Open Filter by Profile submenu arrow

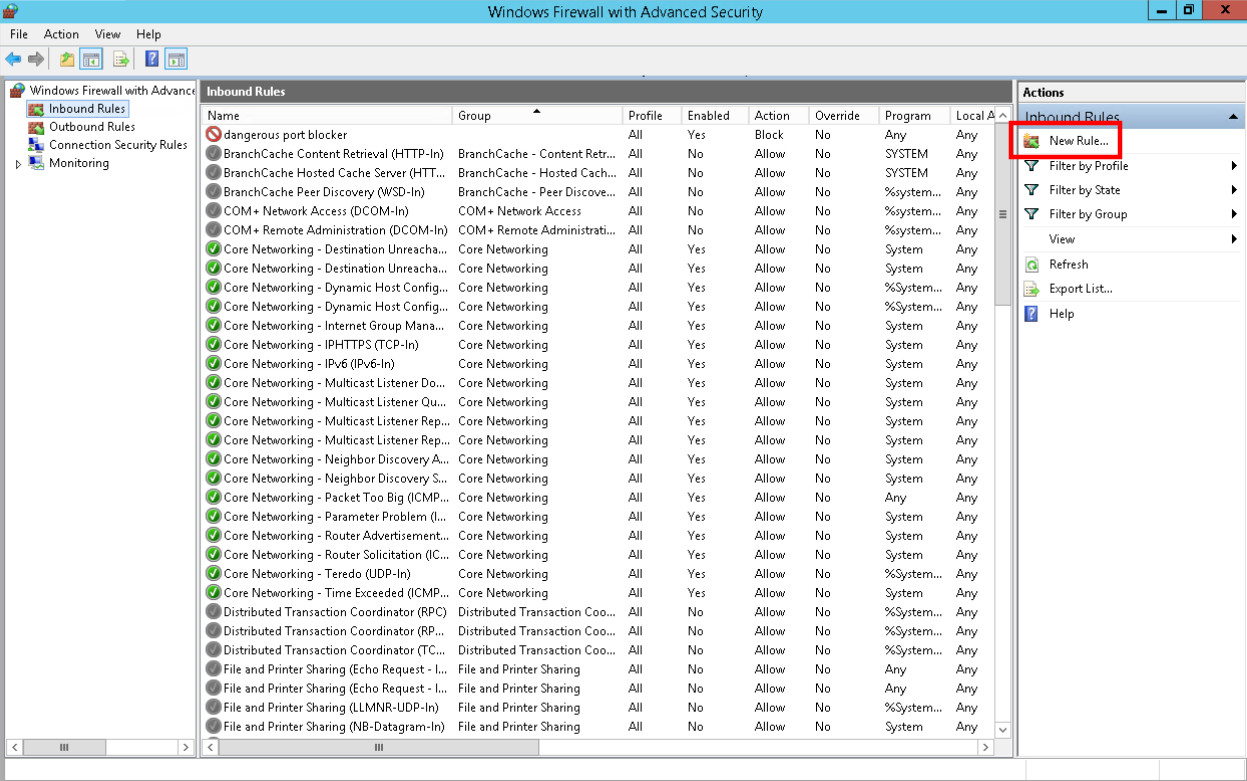pos(1235,166)
